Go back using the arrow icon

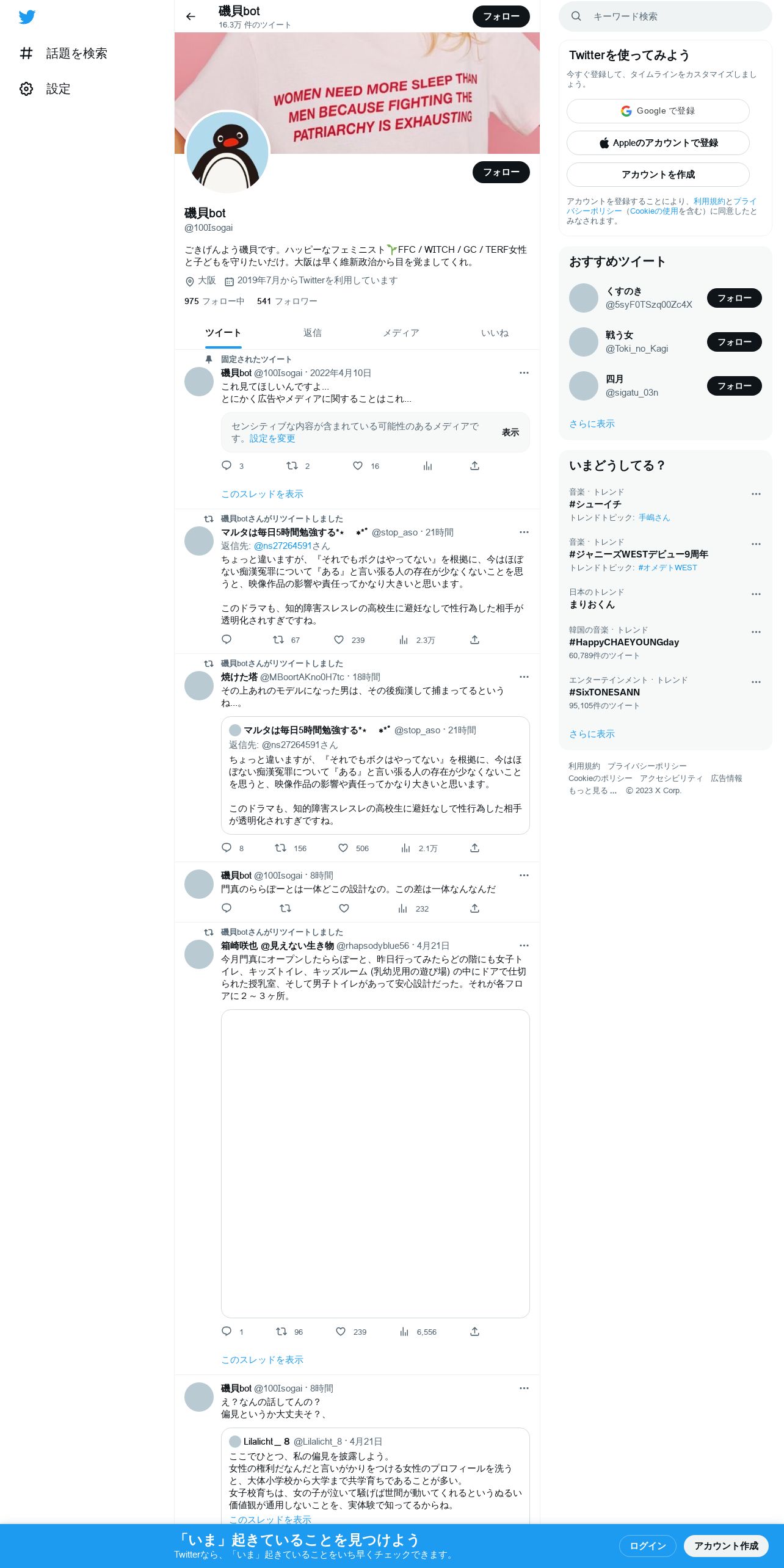[x=191, y=16]
